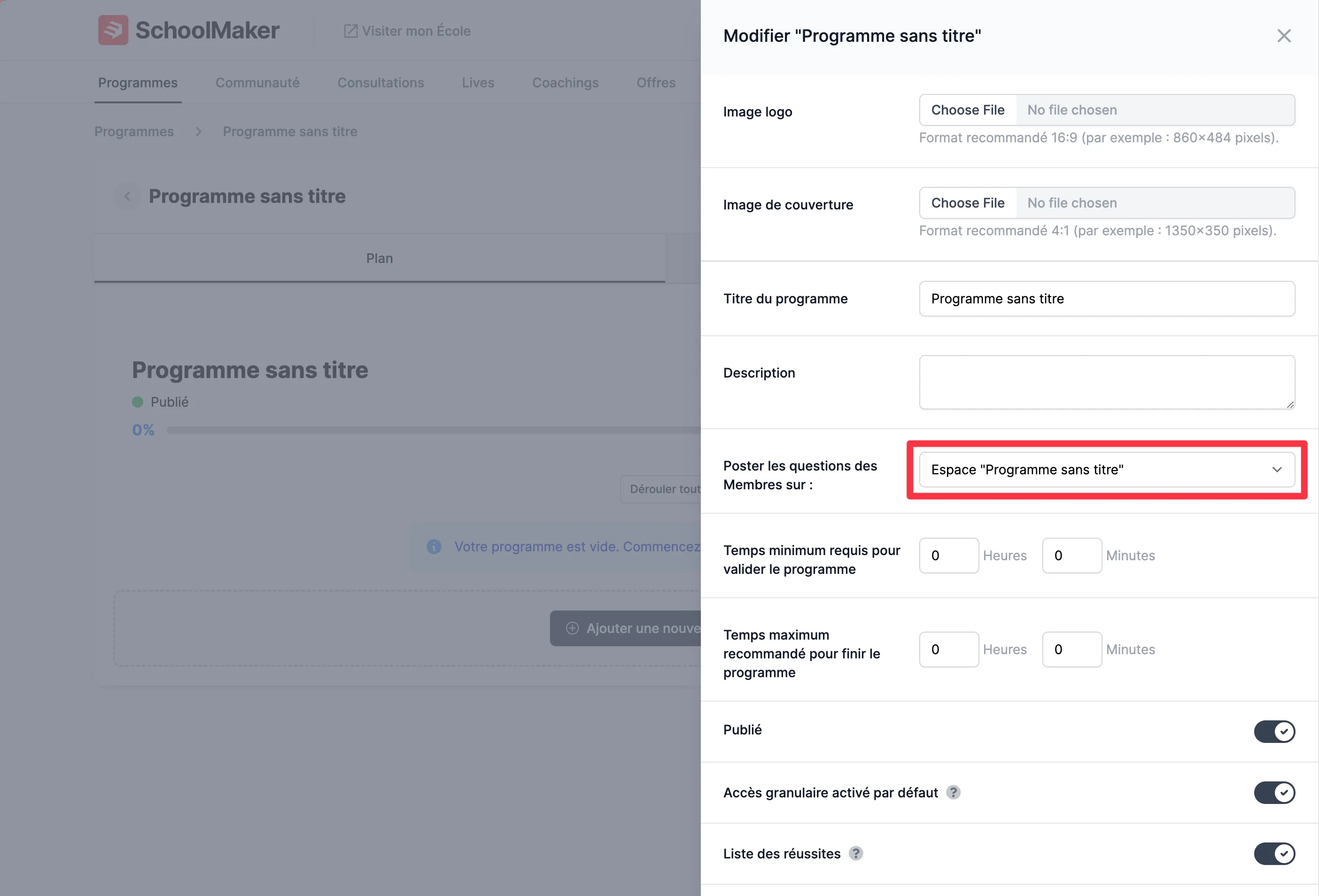Click Choose File for Image de couverture

click(968, 203)
